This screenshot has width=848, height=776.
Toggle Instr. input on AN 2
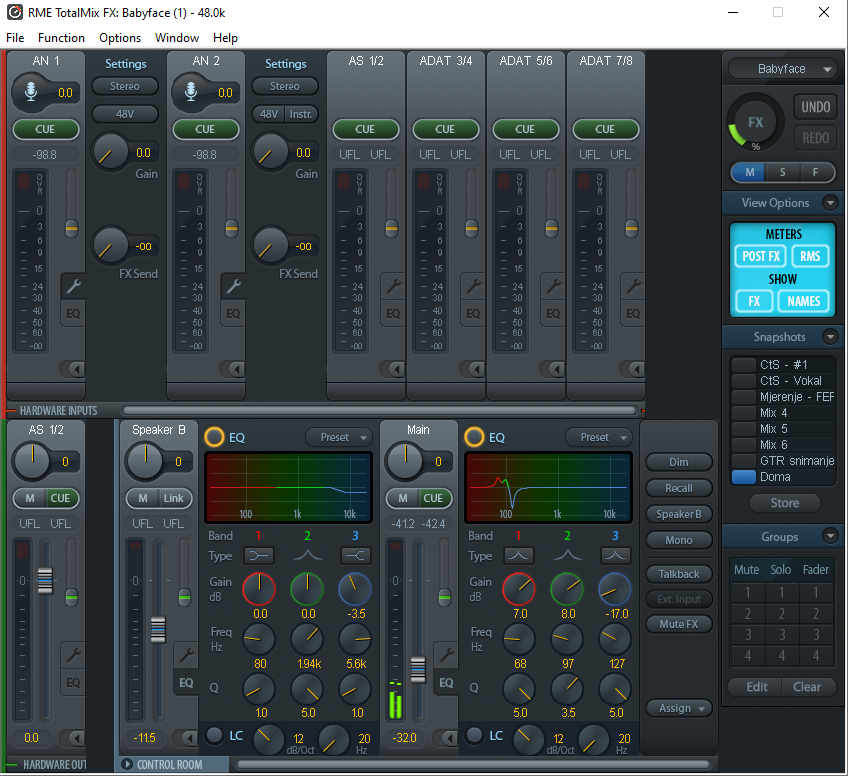click(301, 114)
